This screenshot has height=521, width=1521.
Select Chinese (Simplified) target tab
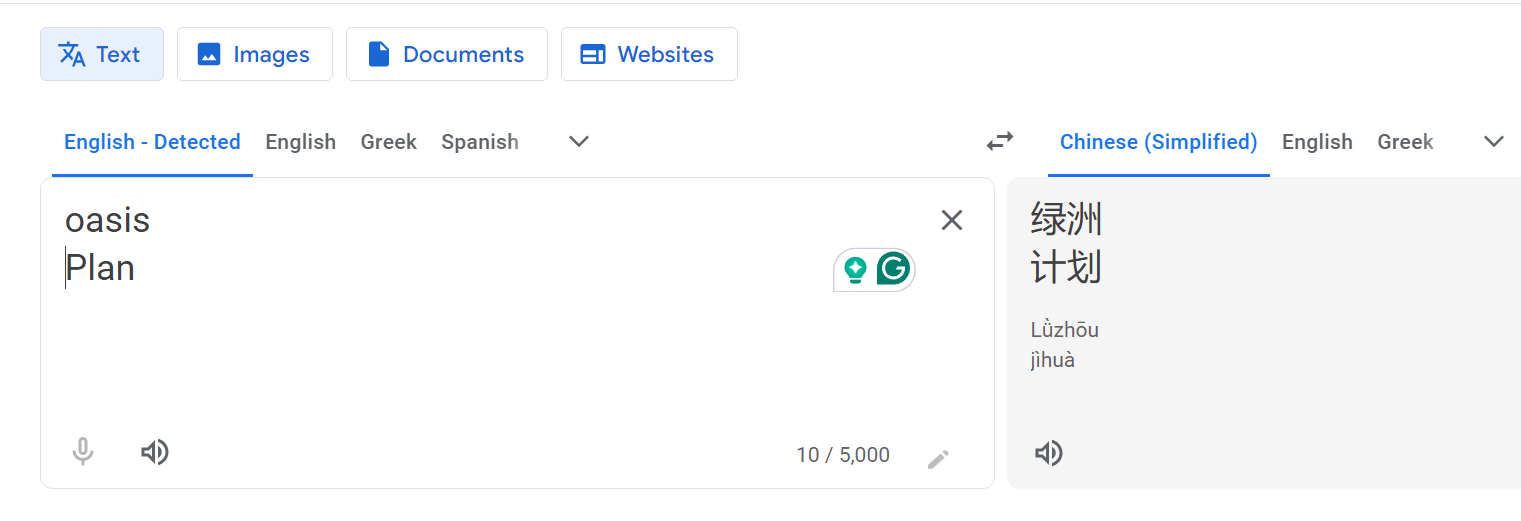click(x=1158, y=142)
